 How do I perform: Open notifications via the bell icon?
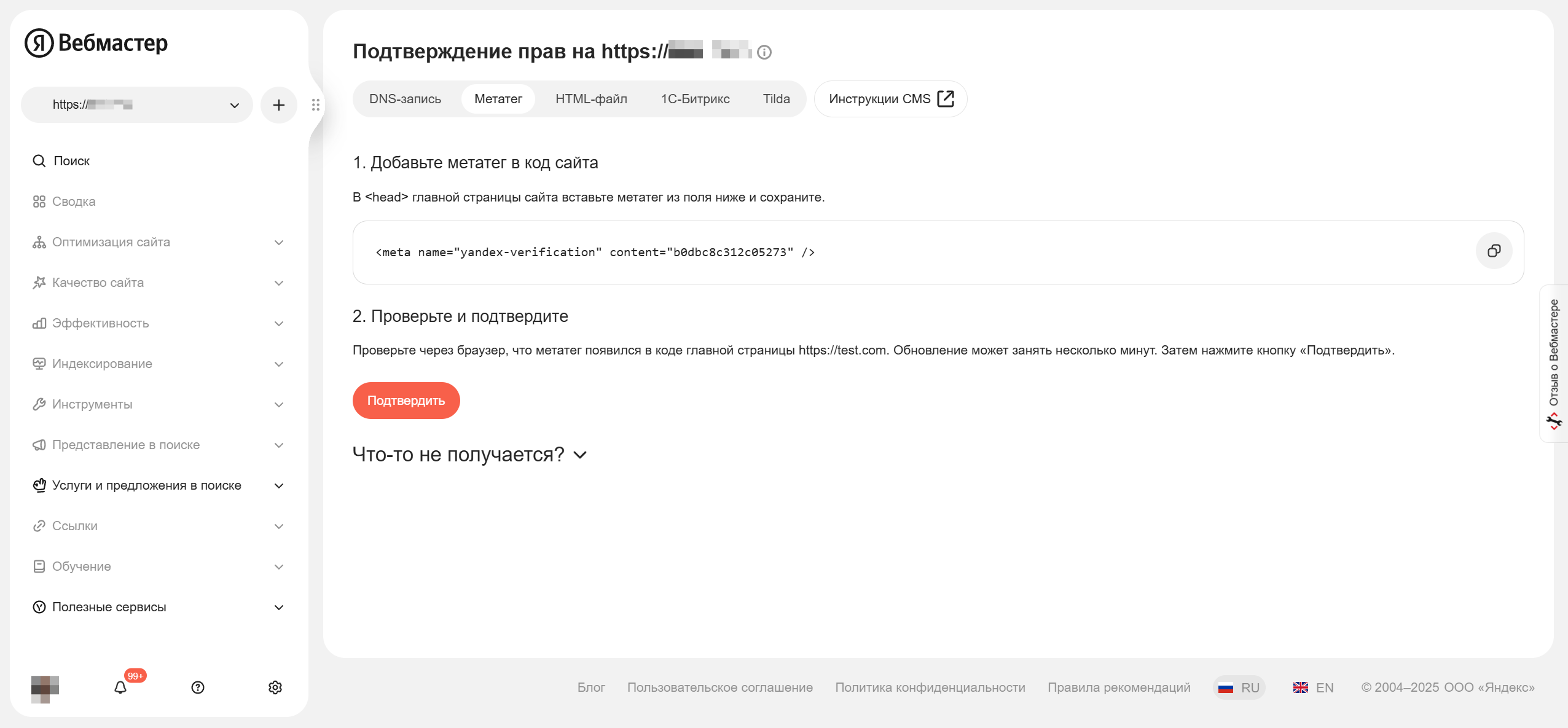point(120,687)
